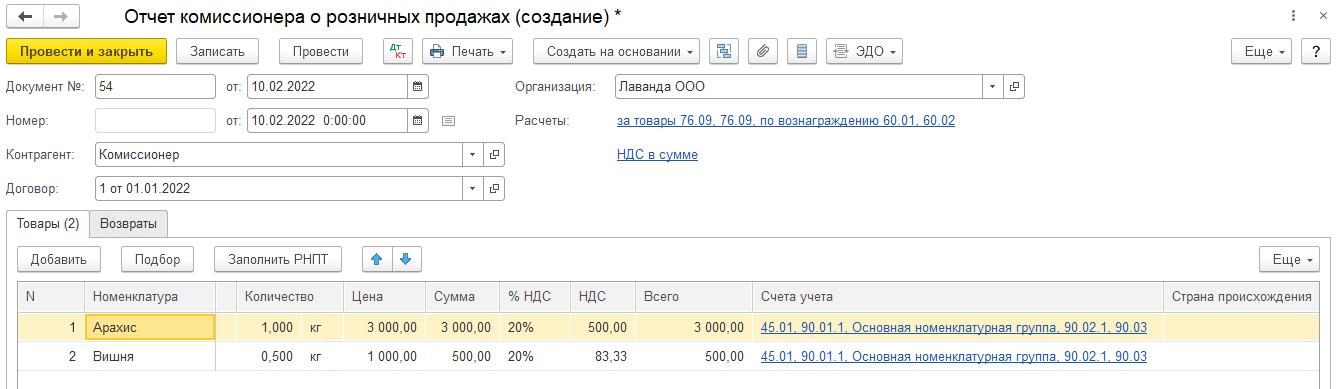Select quantity 0,500 in Вишня row
This screenshot has width=1340, height=389.
coord(267,356)
